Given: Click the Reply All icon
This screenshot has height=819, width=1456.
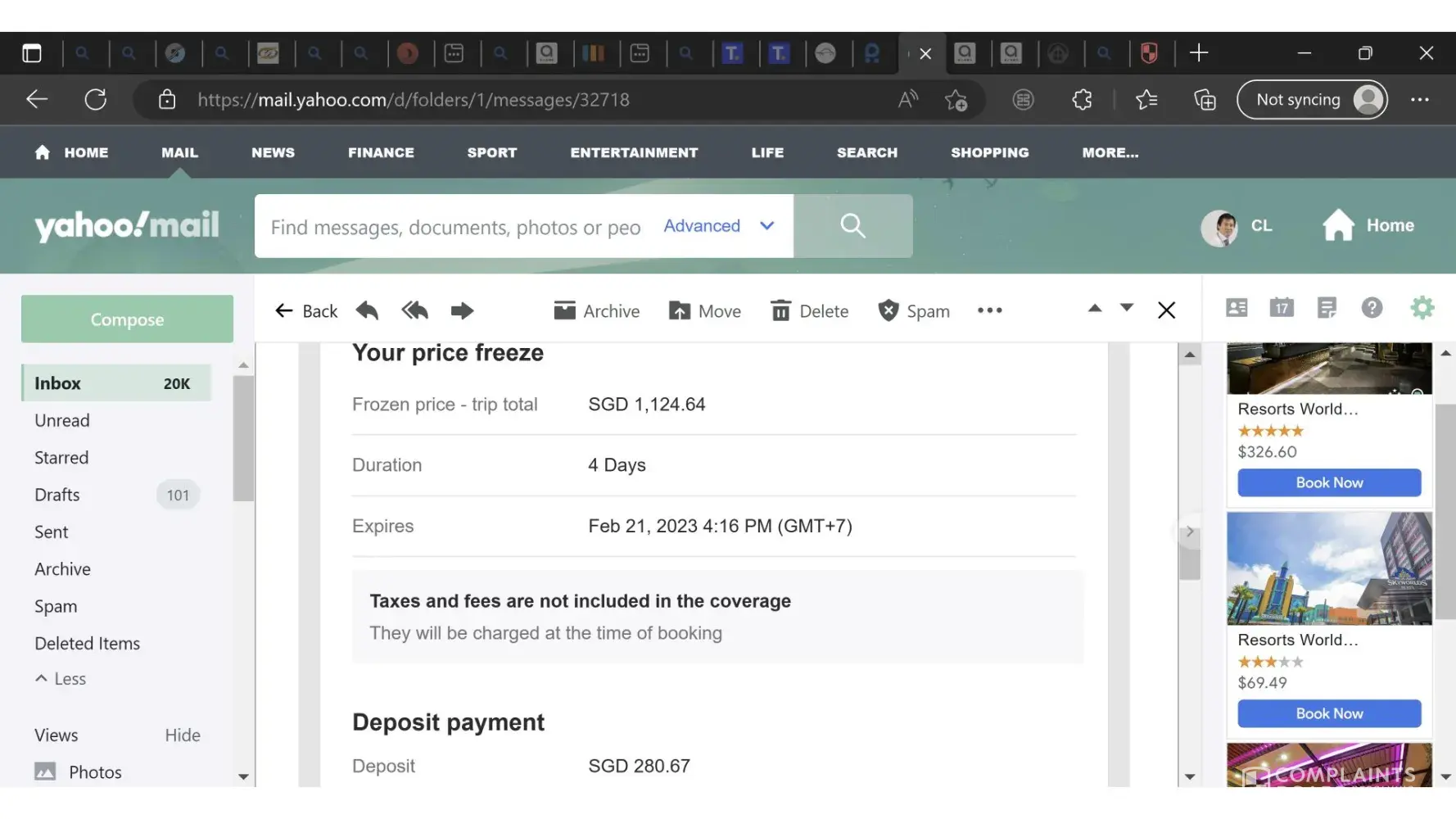Looking at the screenshot, I should click(414, 310).
